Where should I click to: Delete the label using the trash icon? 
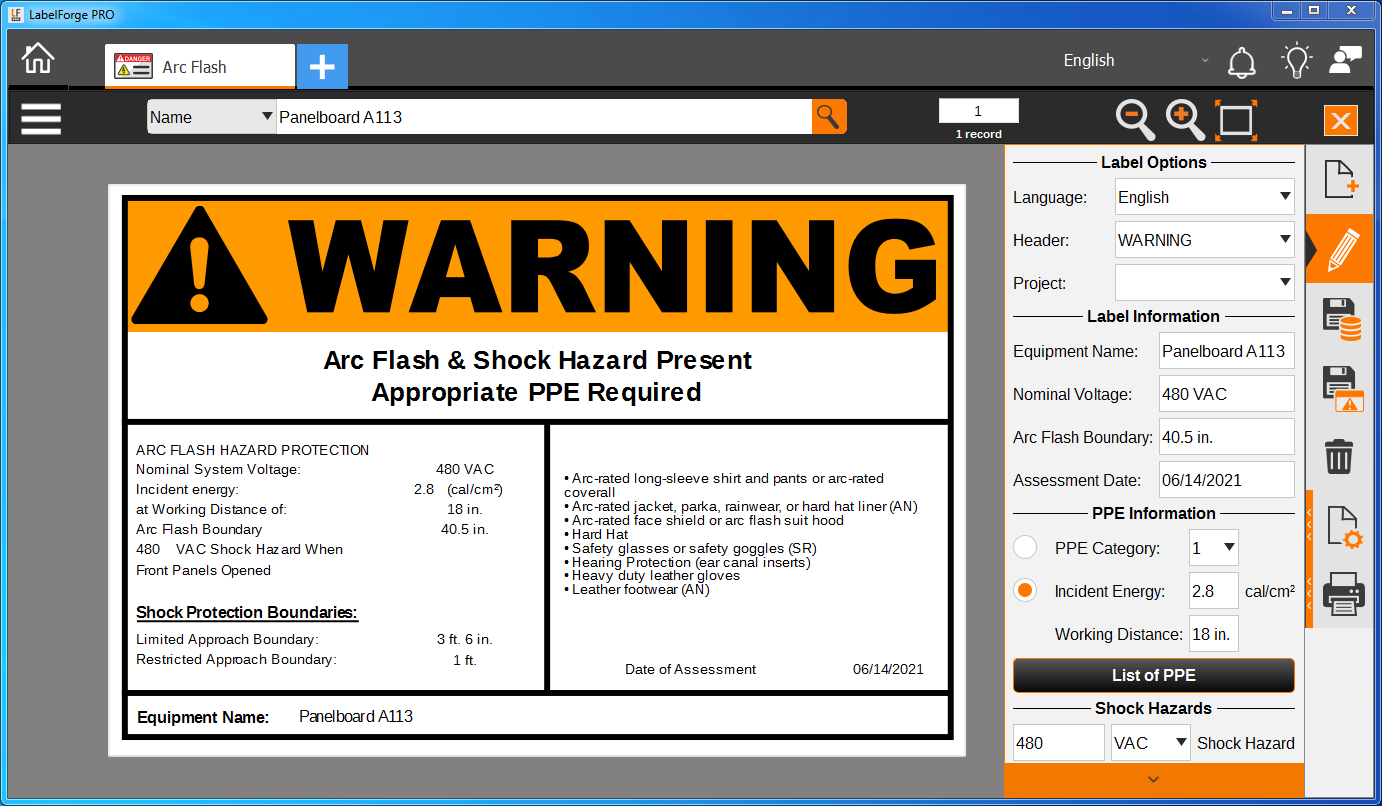tap(1340, 457)
